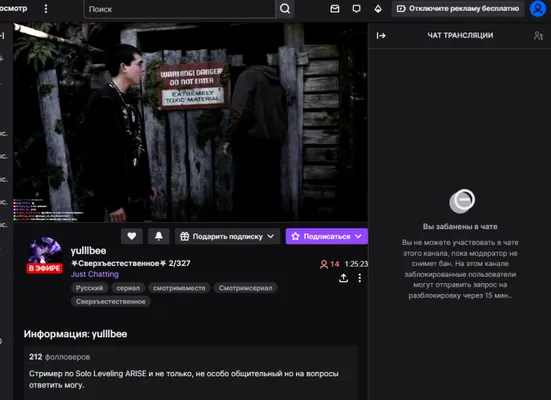551x400 pixels.
Task: Expand the 'Подарить подписку' dropdown
Action: [227, 236]
